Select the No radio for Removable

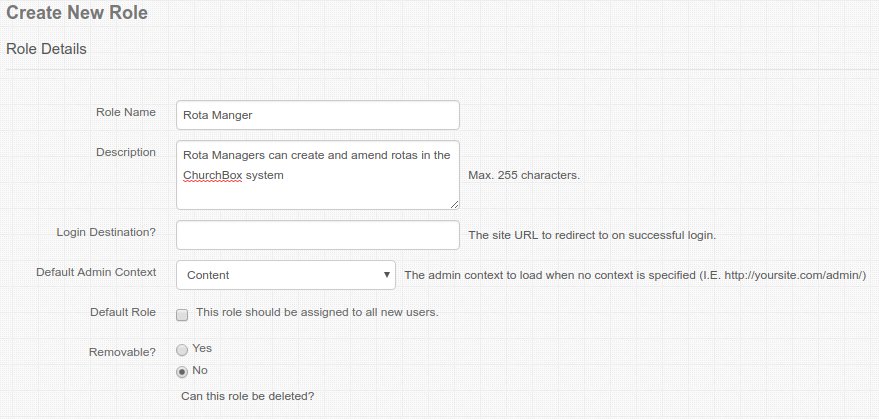click(x=182, y=371)
